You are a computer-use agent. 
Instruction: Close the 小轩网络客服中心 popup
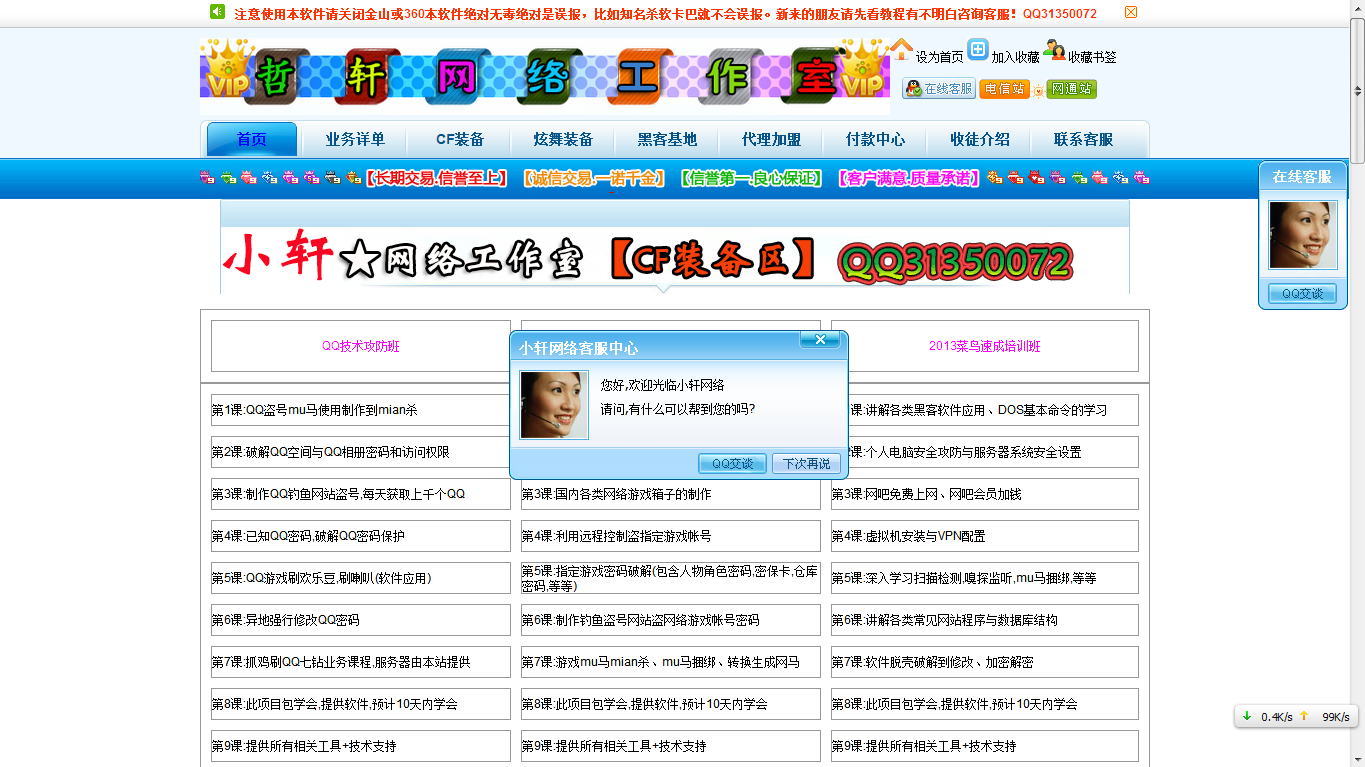pyautogui.click(x=822, y=341)
